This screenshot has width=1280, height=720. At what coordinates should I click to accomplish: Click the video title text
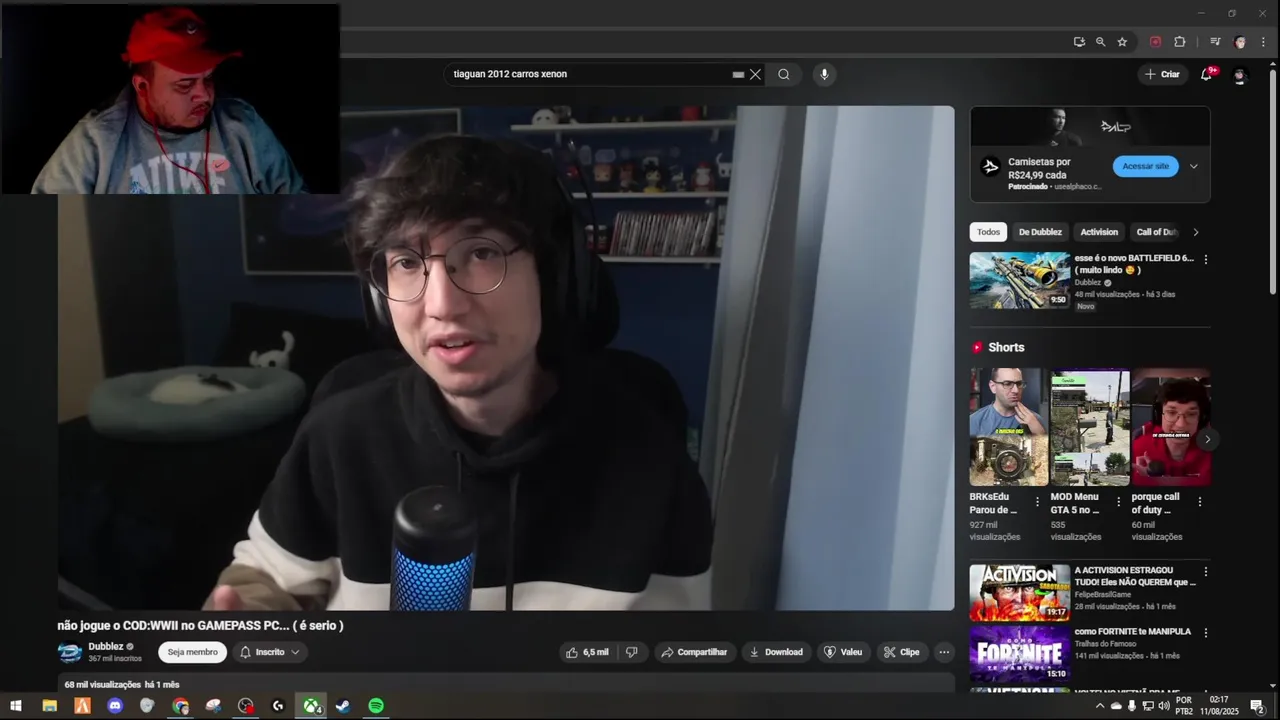200,625
